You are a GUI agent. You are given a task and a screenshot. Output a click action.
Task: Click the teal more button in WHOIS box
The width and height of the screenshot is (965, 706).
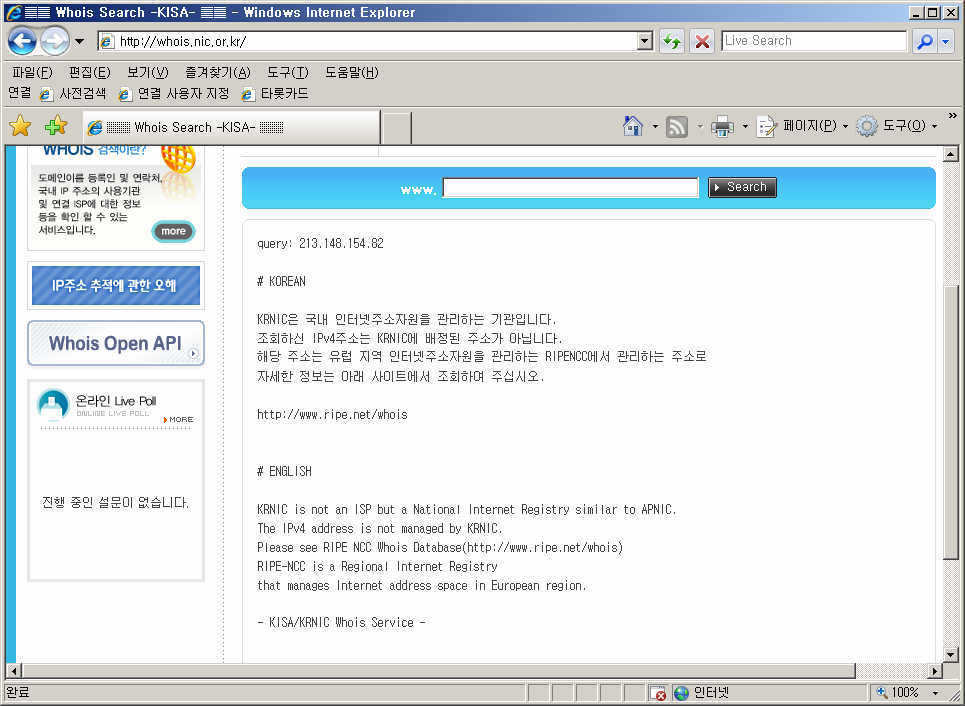click(x=173, y=231)
